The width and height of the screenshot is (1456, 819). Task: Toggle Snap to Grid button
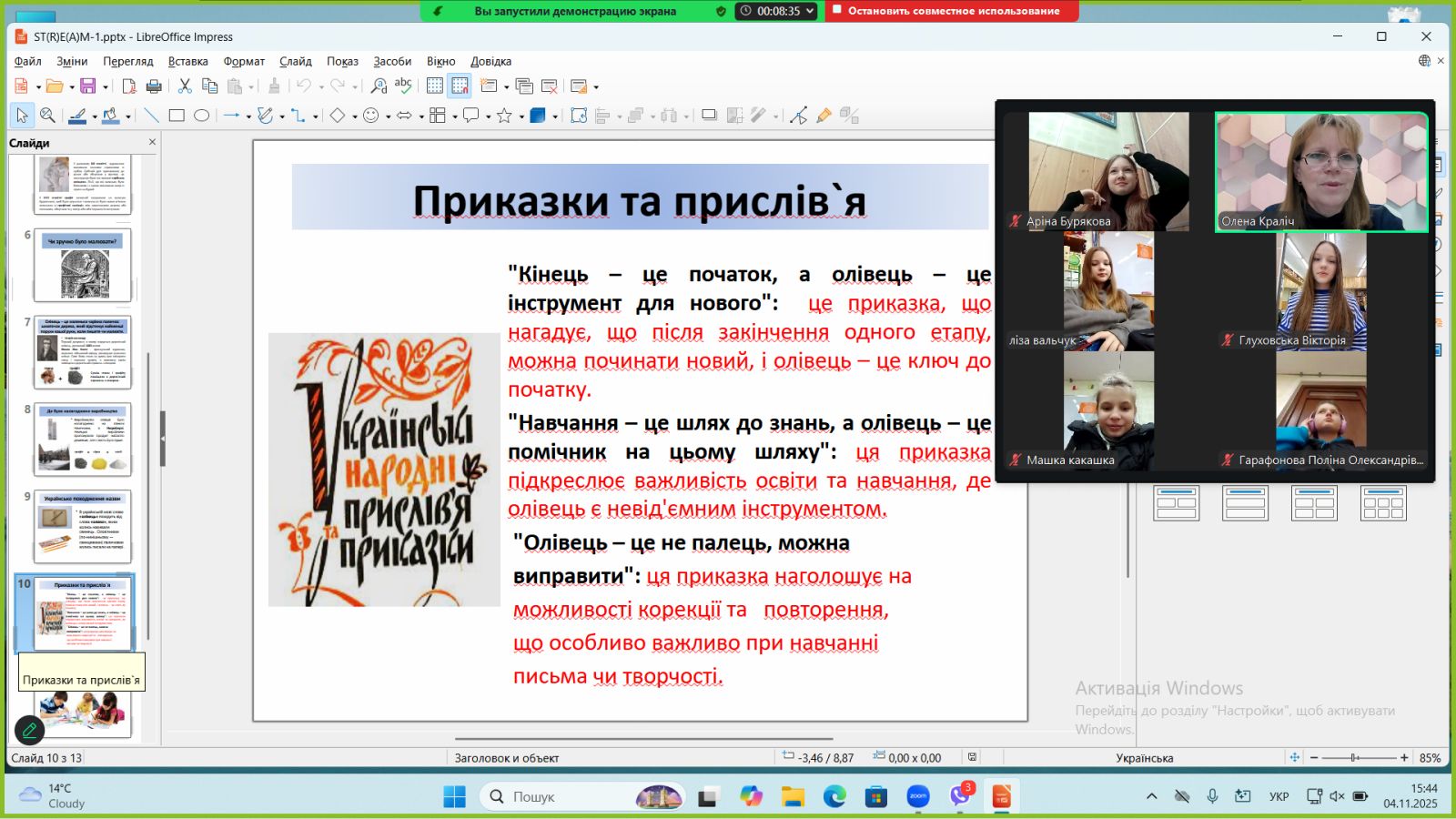[460, 86]
